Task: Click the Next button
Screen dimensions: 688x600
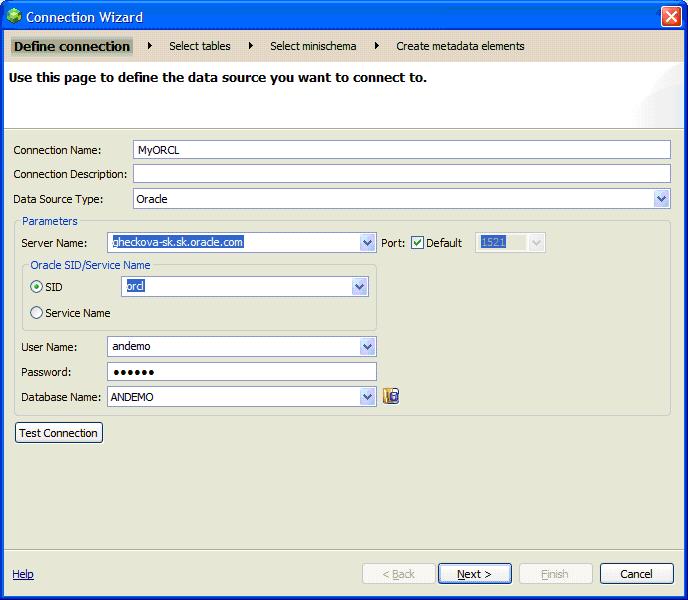Action: pyautogui.click(x=475, y=574)
